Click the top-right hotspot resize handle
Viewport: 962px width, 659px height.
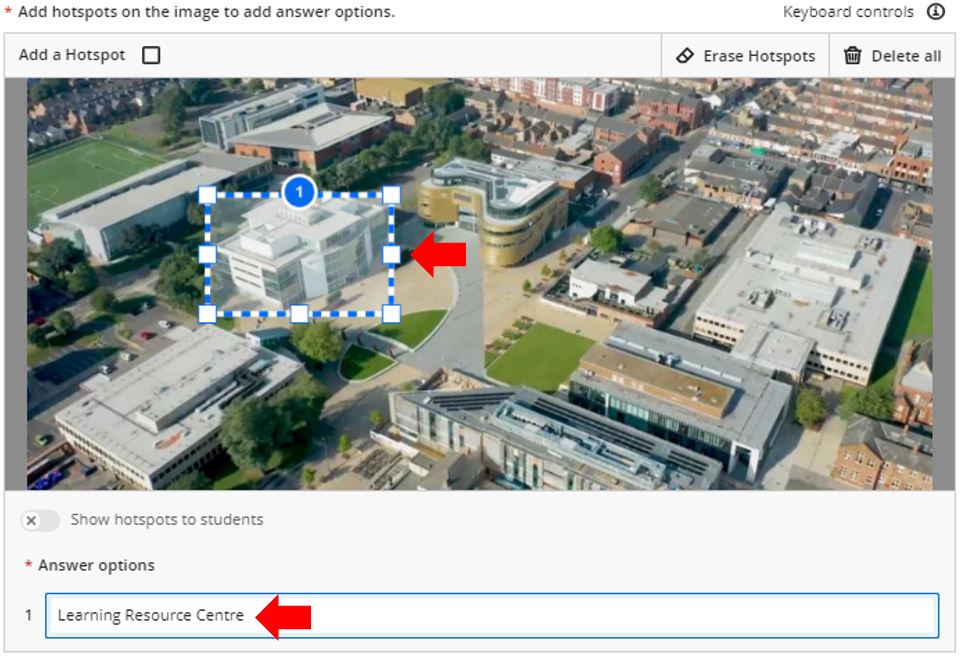[x=391, y=195]
